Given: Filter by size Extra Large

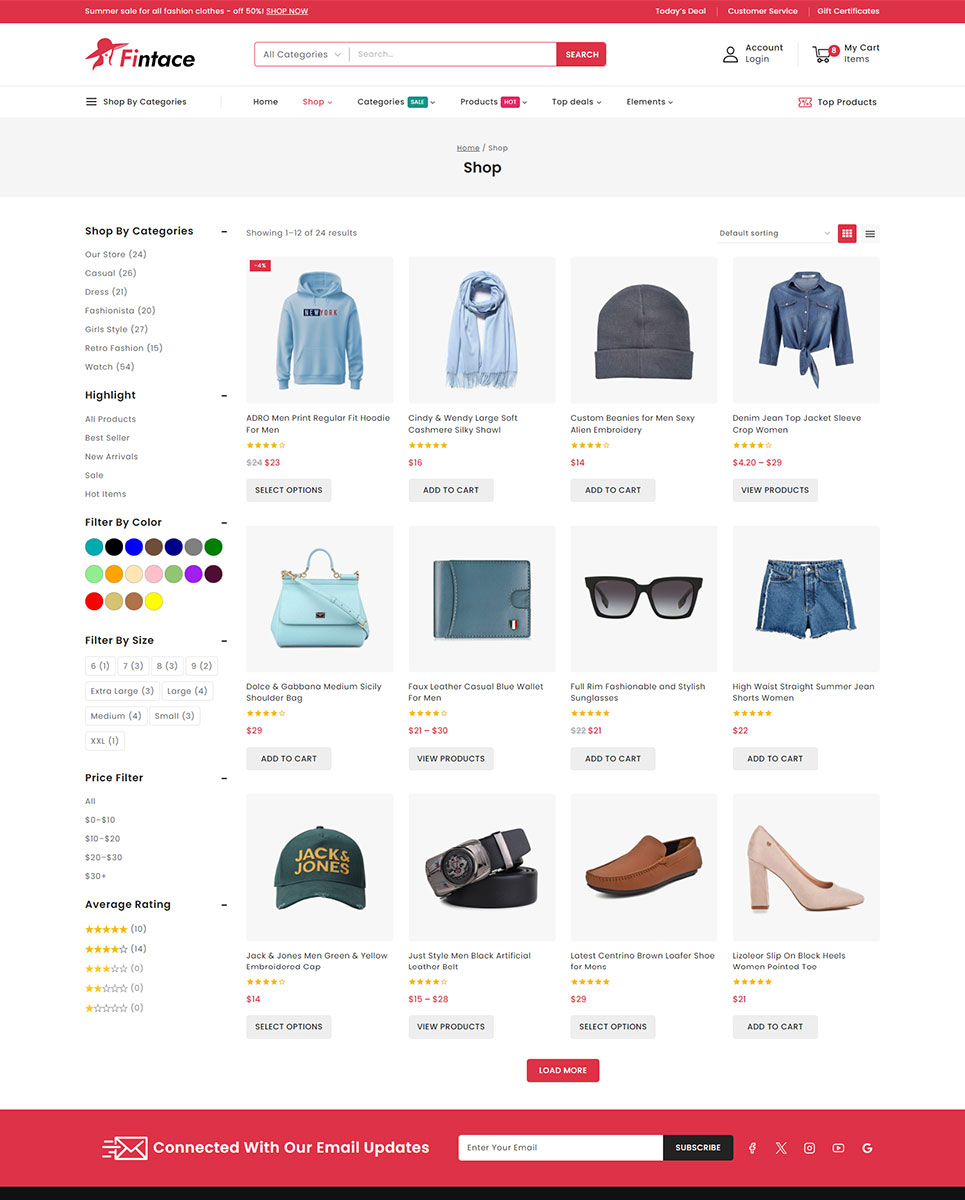Looking at the screenshot, I should 122,691.
